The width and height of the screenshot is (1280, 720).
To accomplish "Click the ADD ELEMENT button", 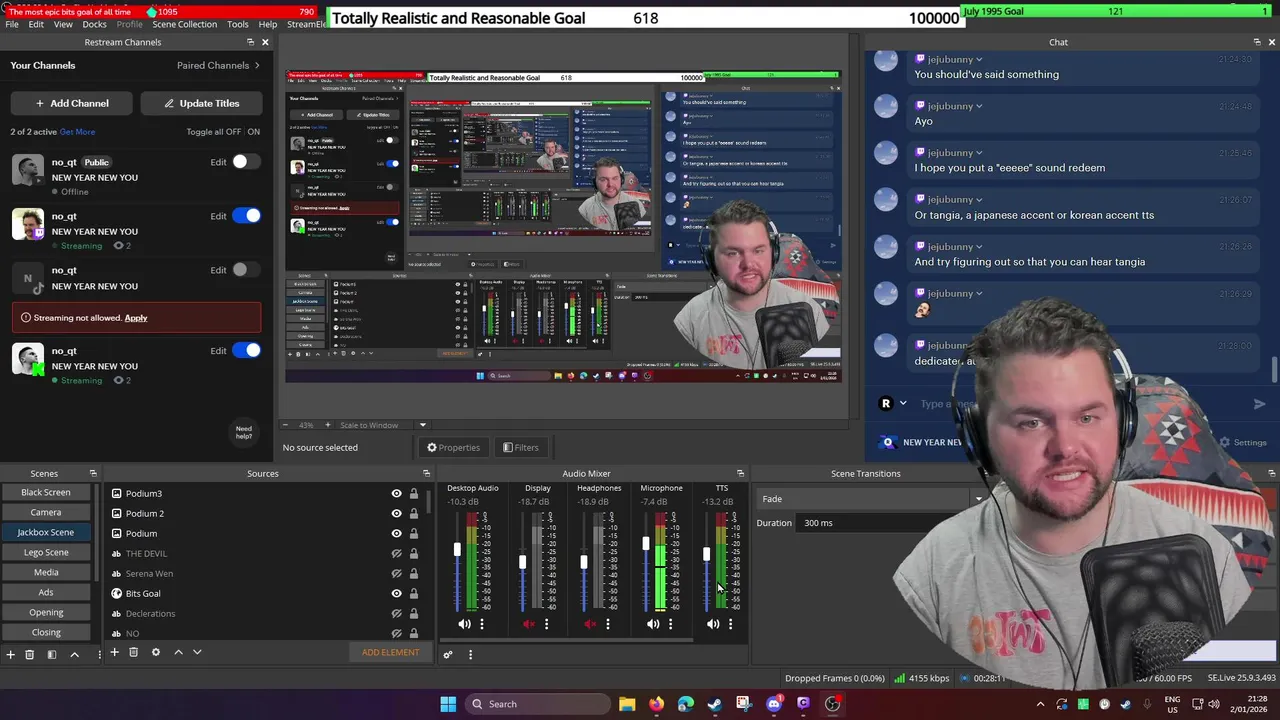I will coord(390,652).
